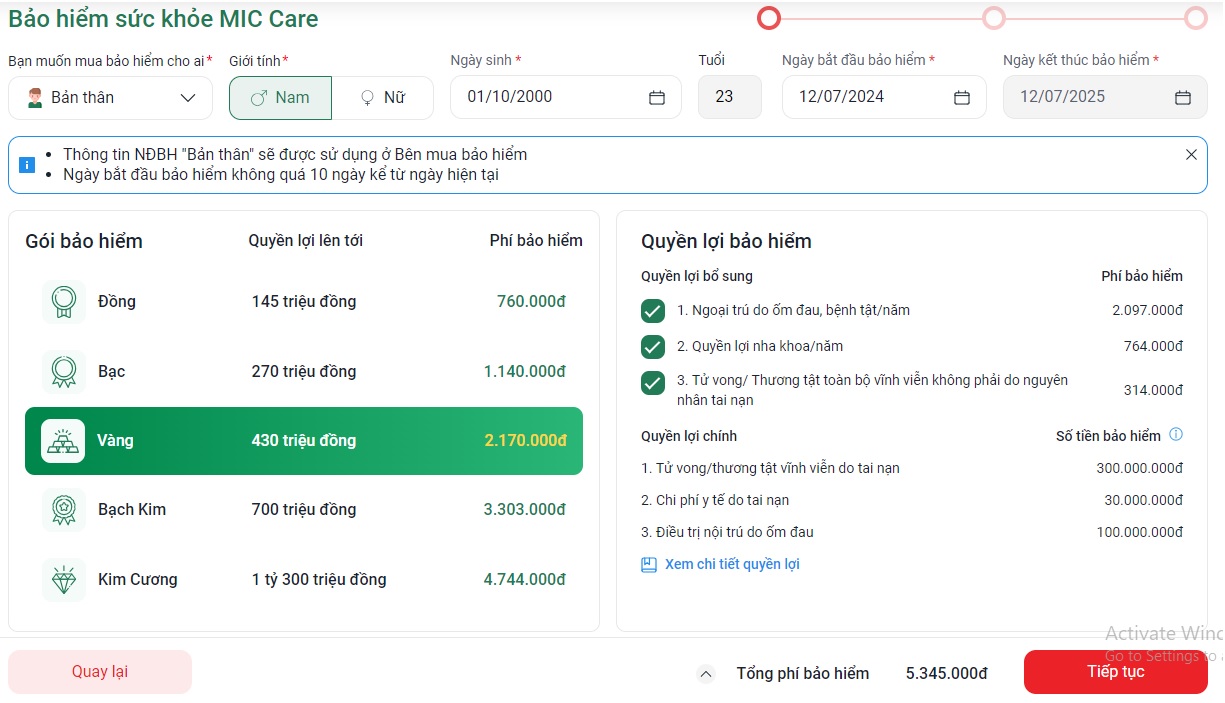Click the male symbol icon in Nam
The width and height of the screenshot is (1225, 703).
coord(259,98)
